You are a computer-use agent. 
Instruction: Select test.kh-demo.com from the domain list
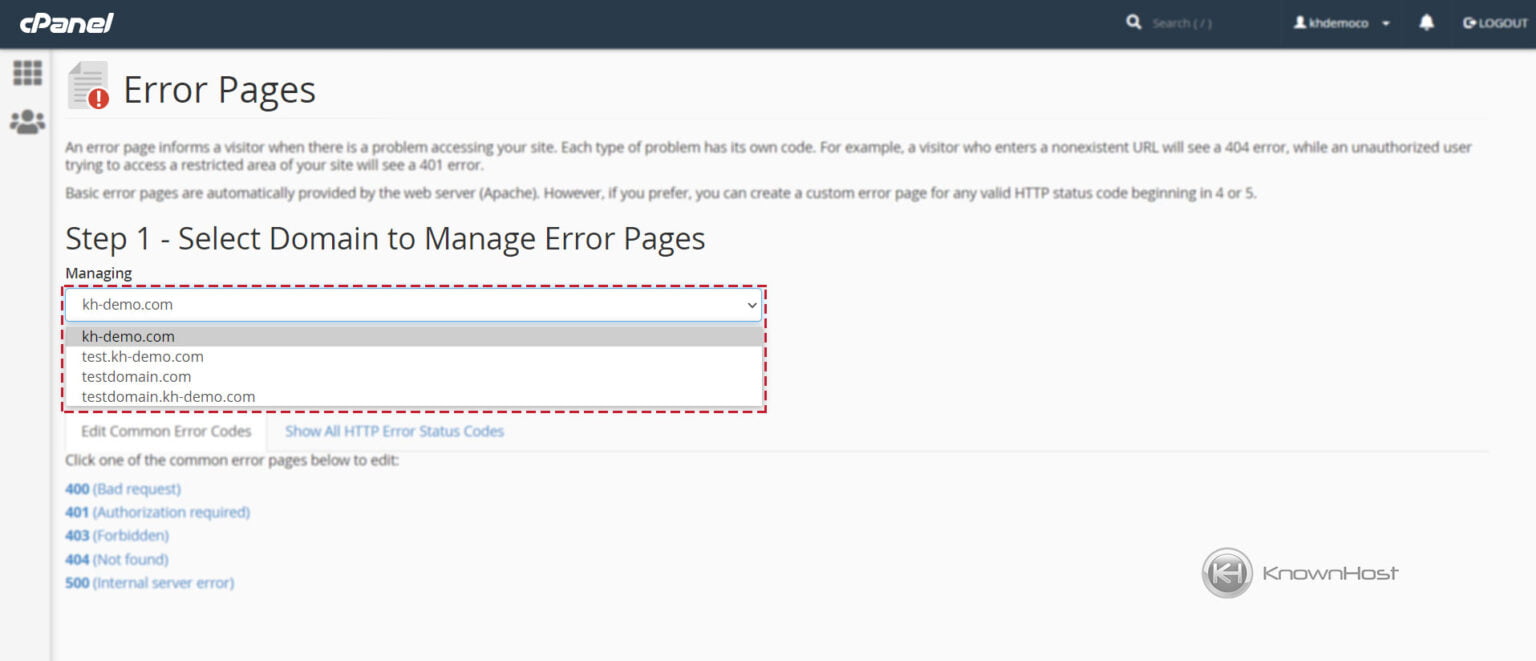coord(143,356)
